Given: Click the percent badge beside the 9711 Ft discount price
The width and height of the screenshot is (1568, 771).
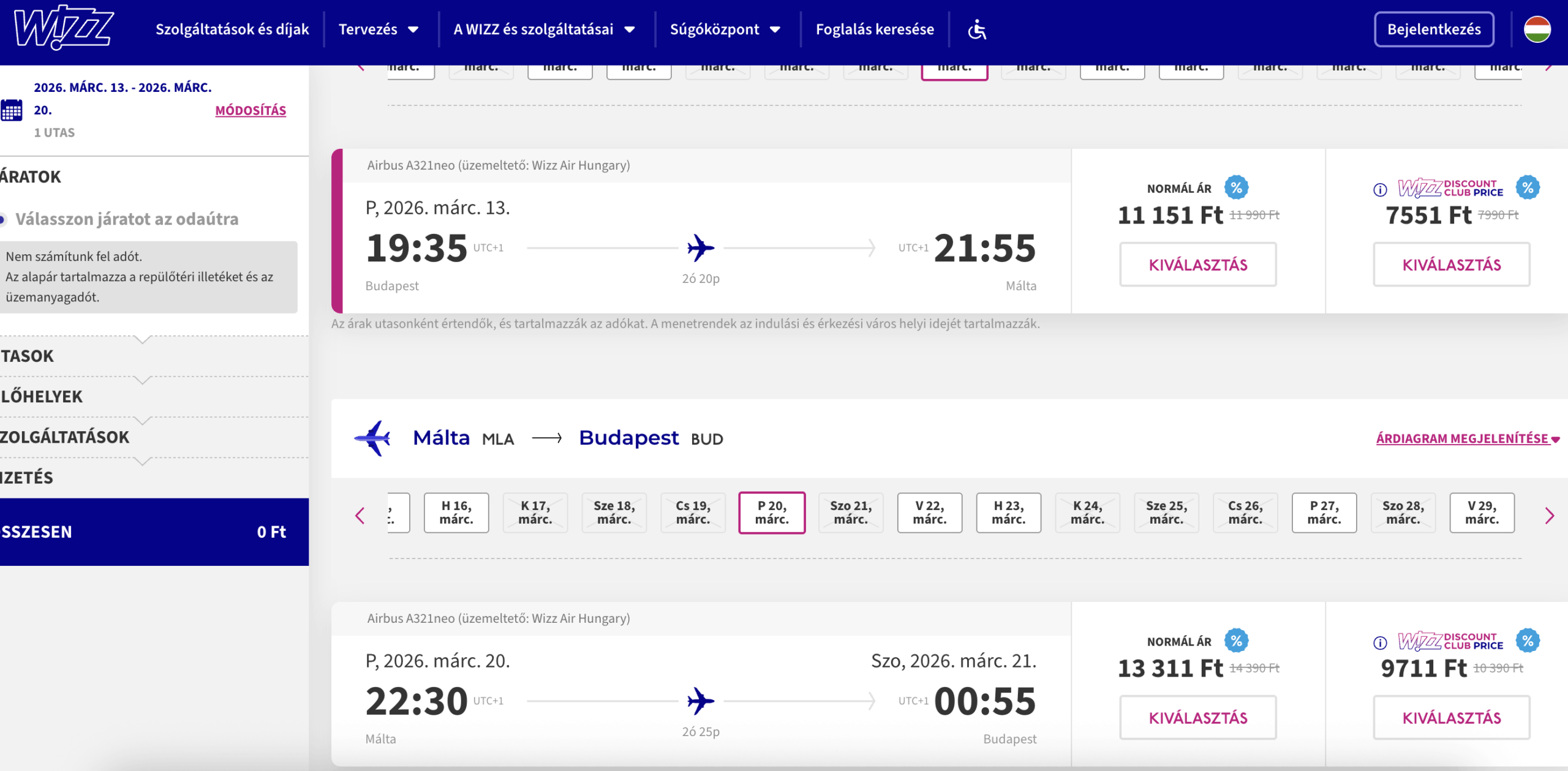Looking at the screenshot, I should pyautogui.click(x=1528, y=641).
